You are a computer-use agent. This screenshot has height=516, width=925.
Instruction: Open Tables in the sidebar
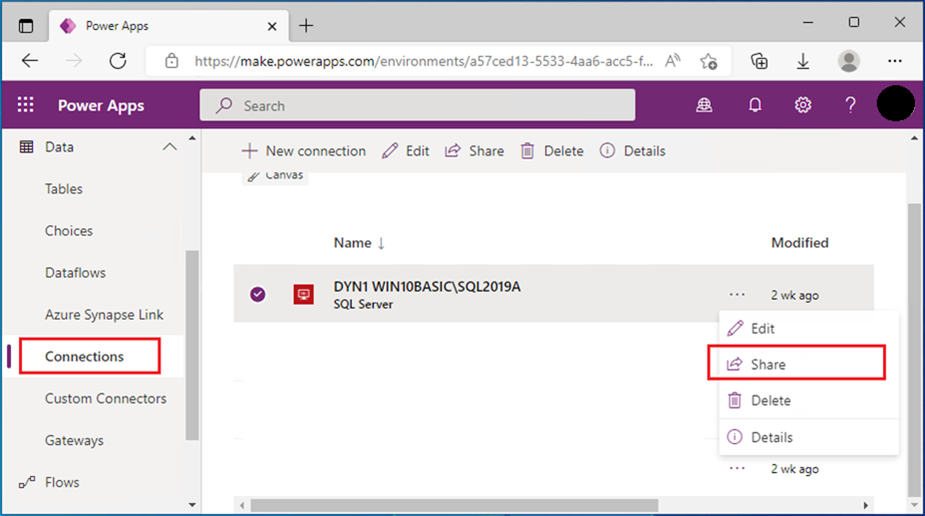click(64, 189)
